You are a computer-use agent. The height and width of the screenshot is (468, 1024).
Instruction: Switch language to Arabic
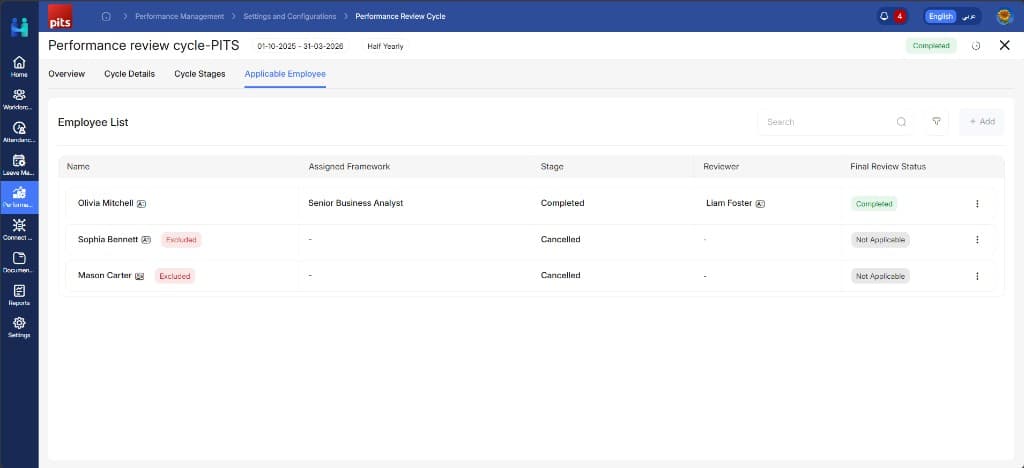pos(968,16)
